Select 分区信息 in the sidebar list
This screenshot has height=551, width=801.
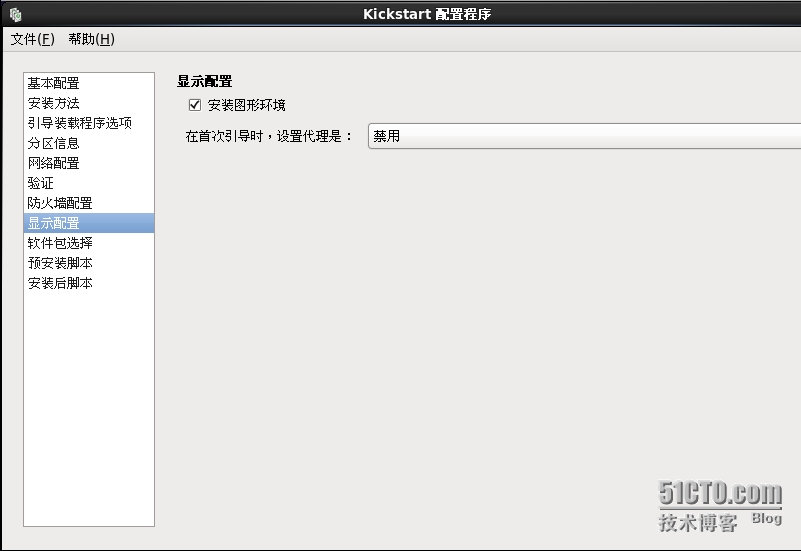(89, 143)
